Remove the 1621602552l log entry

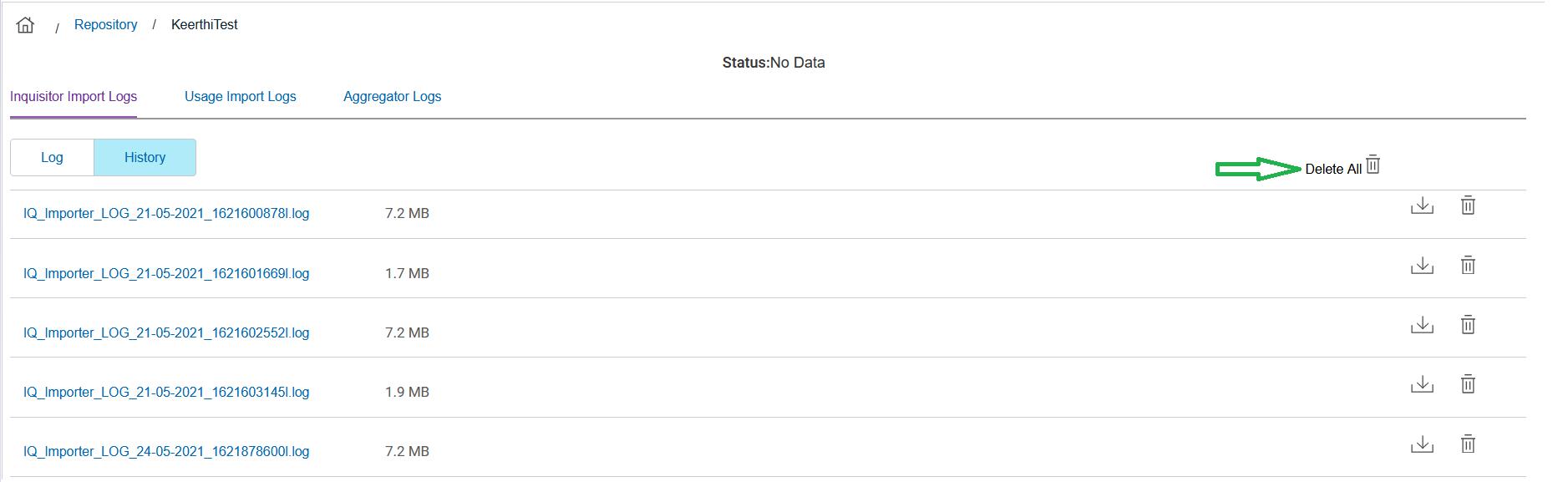click(x=1468, y=325)
